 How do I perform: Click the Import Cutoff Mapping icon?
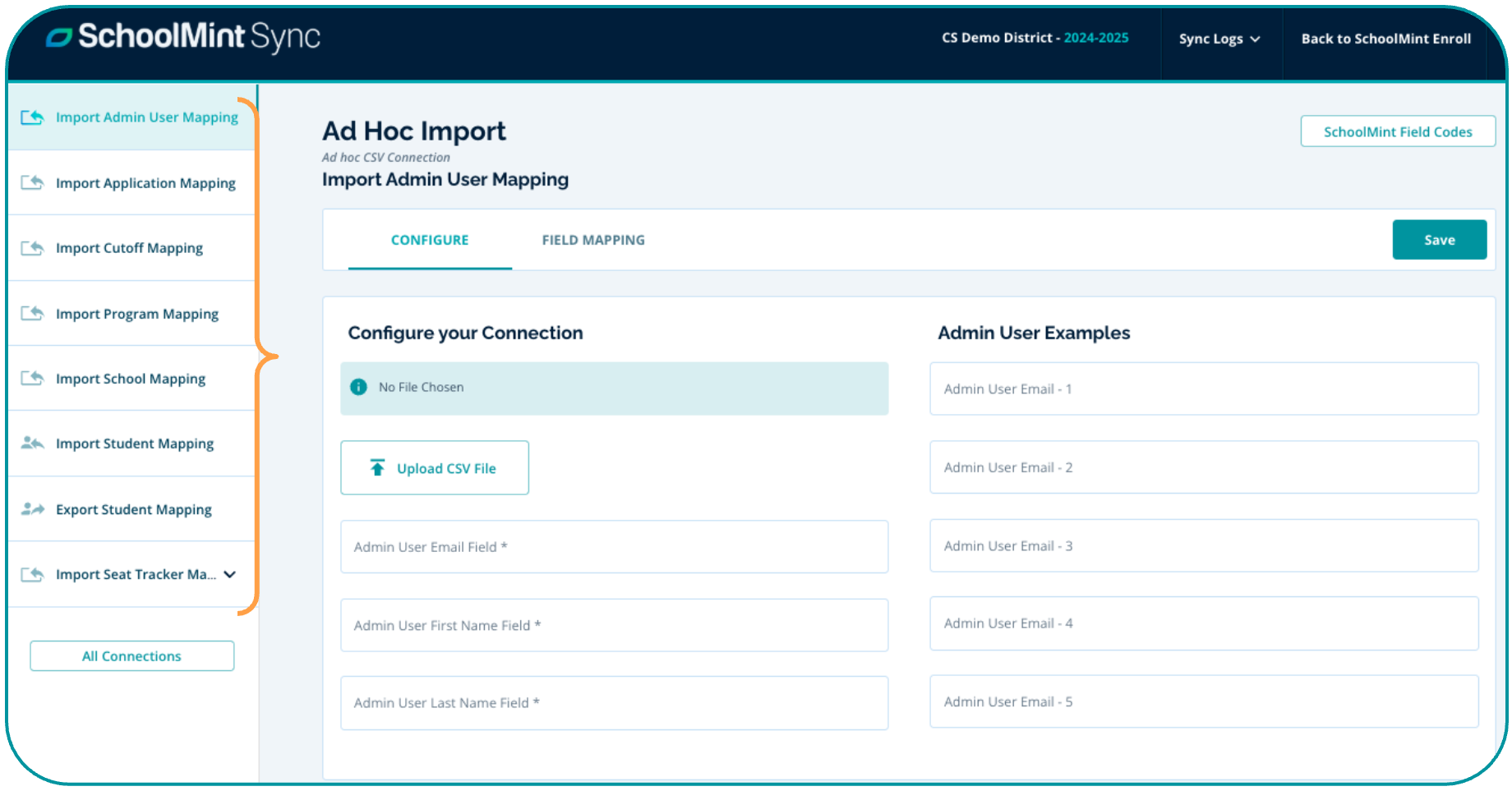[32, 248]
